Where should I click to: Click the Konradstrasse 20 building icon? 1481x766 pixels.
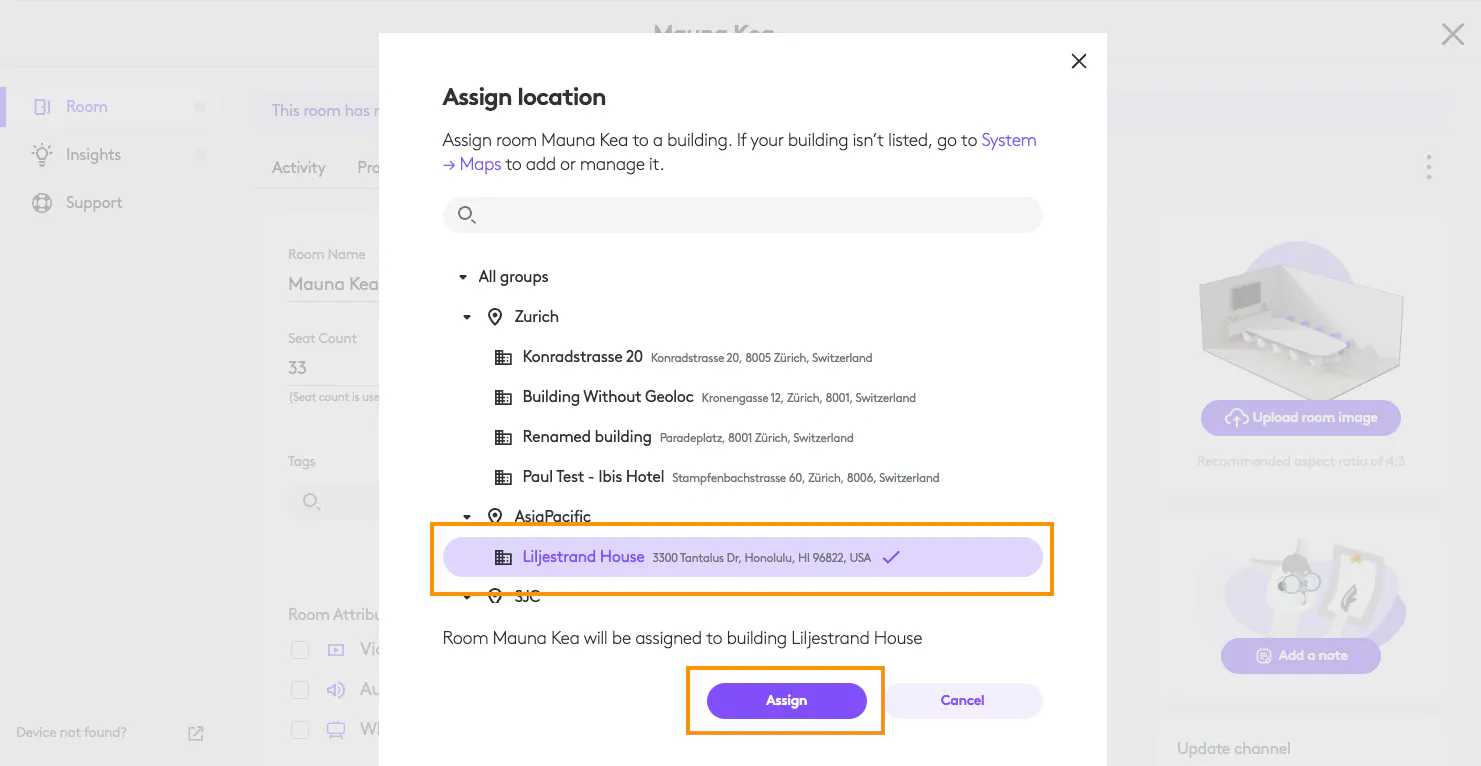click(503, 357)
